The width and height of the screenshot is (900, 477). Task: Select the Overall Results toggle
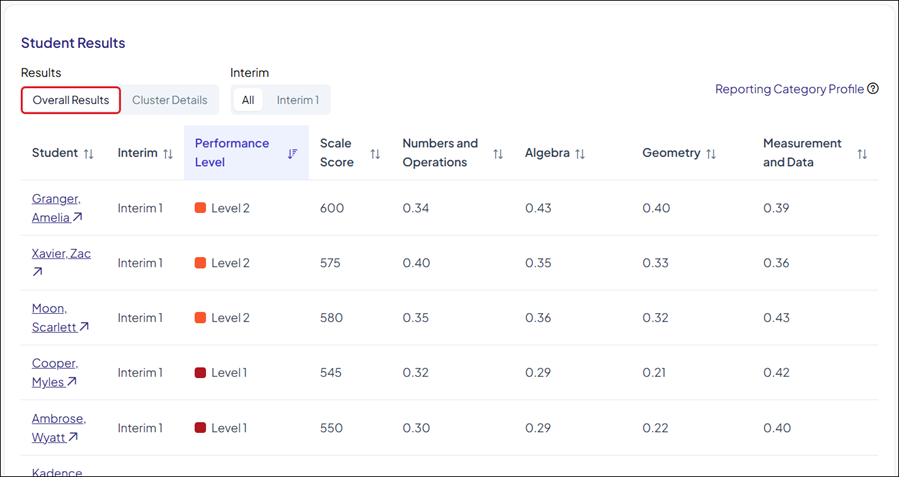(71, 100)
